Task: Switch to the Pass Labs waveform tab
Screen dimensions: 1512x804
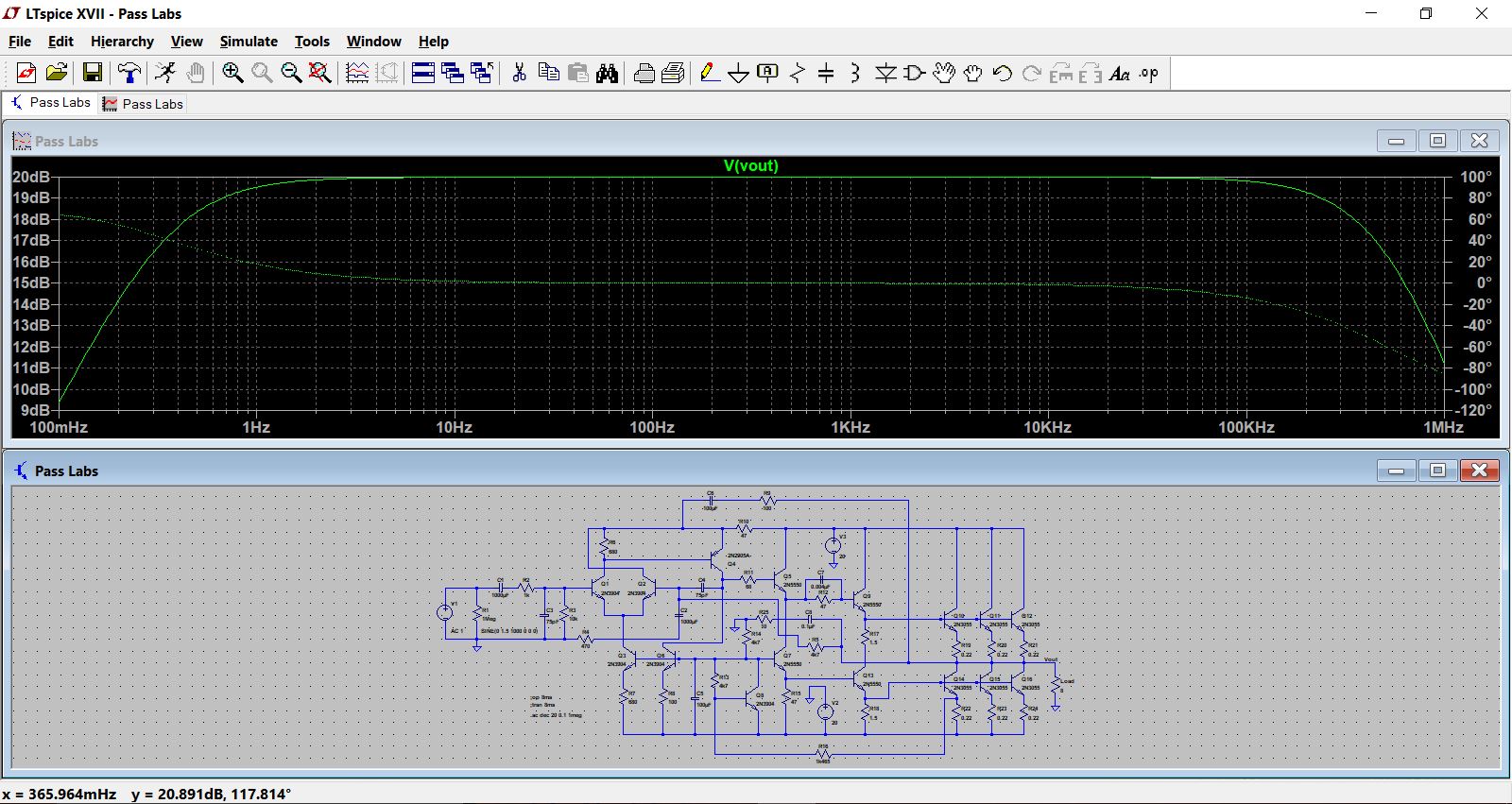Action: point(143,104)
